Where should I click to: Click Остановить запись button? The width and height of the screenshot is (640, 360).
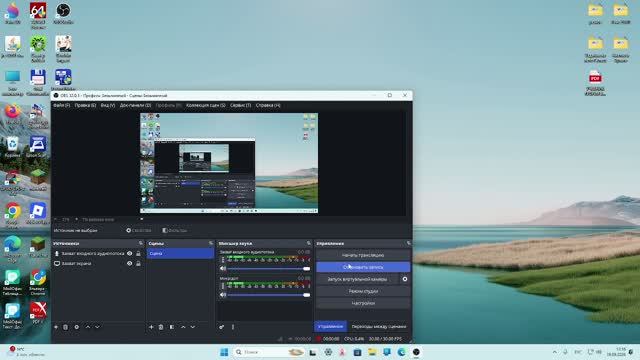363,267
